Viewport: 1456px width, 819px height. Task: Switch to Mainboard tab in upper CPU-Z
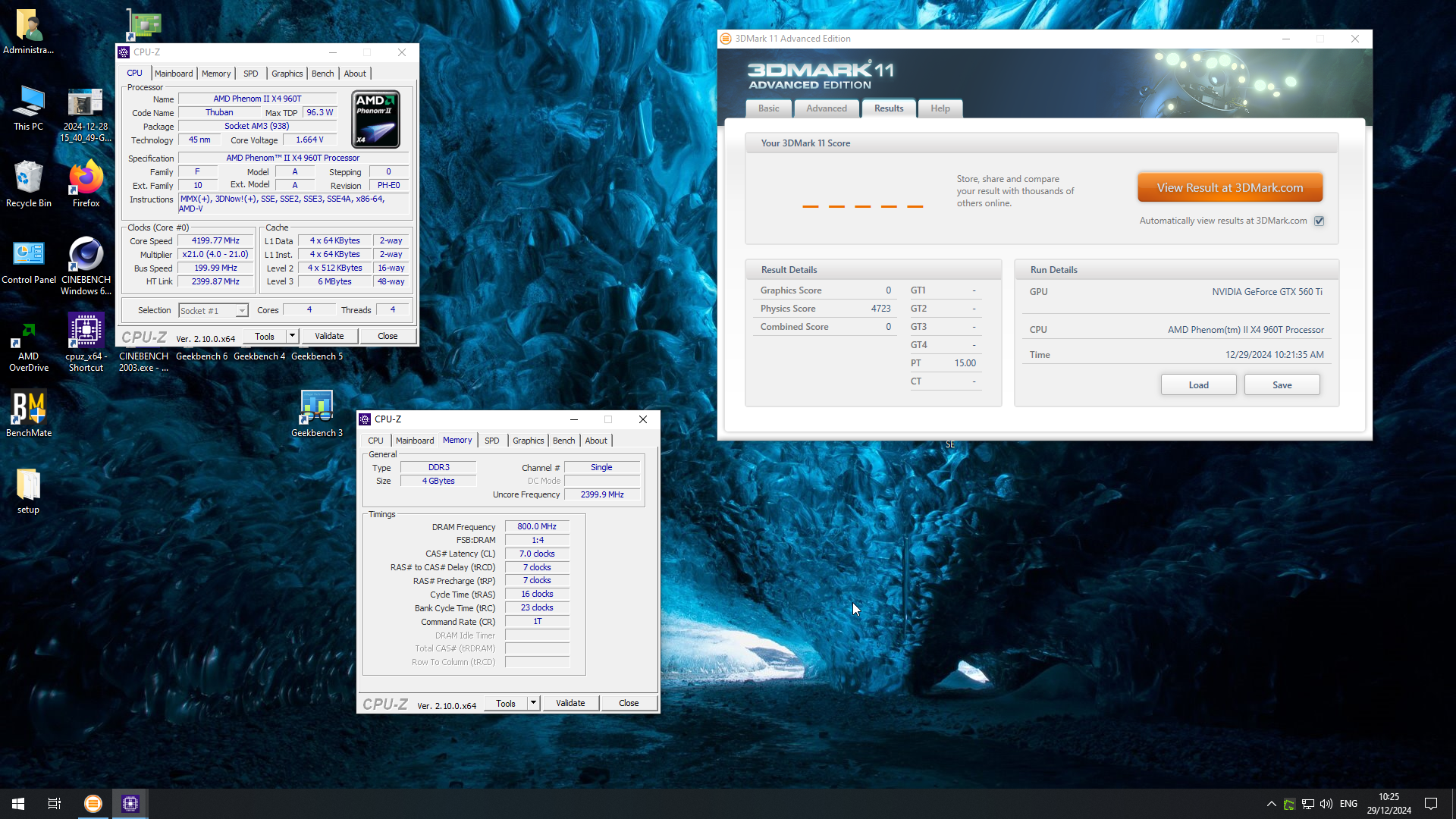pos(174,74)
